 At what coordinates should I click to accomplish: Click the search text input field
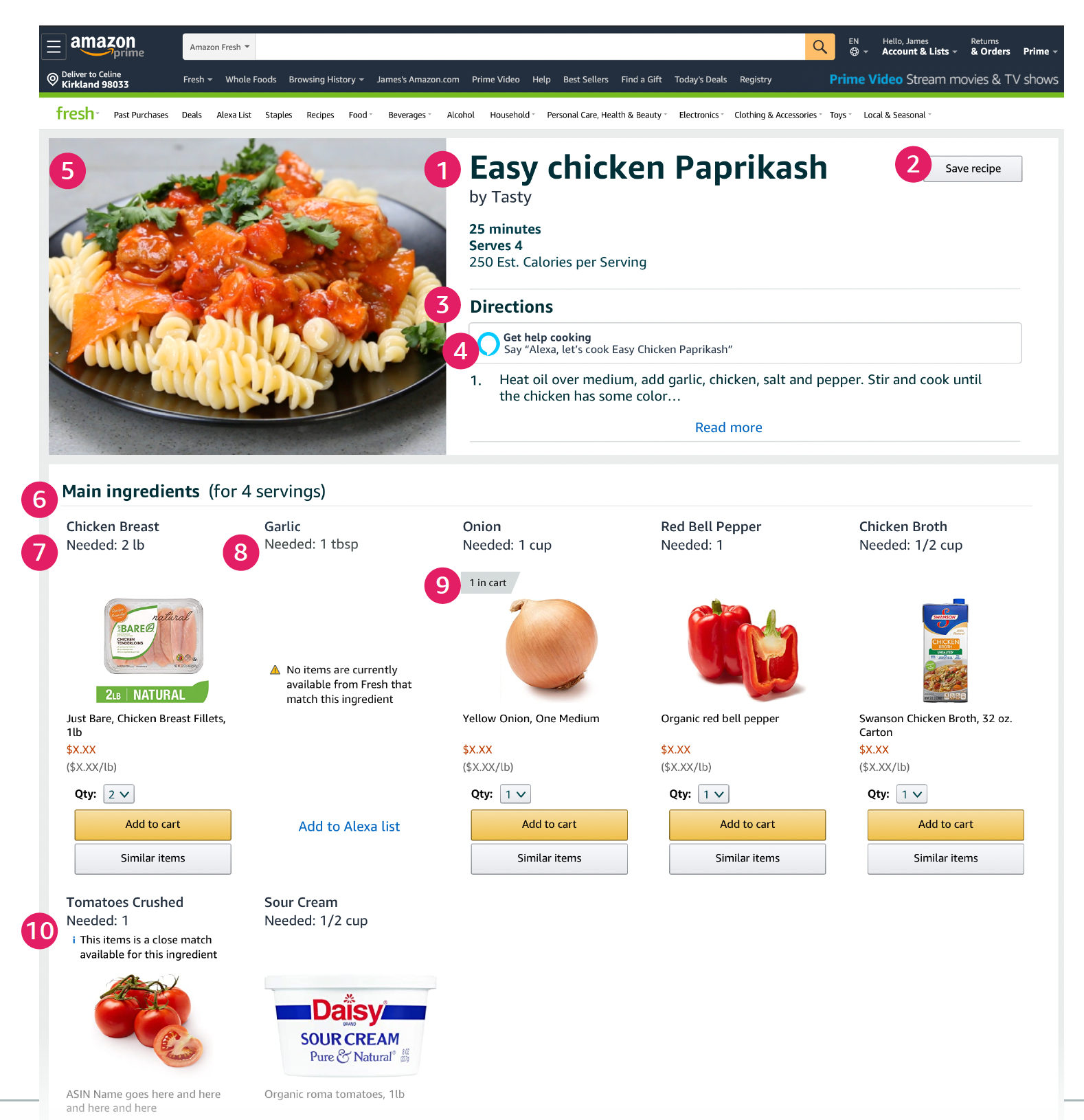[530, 47]
